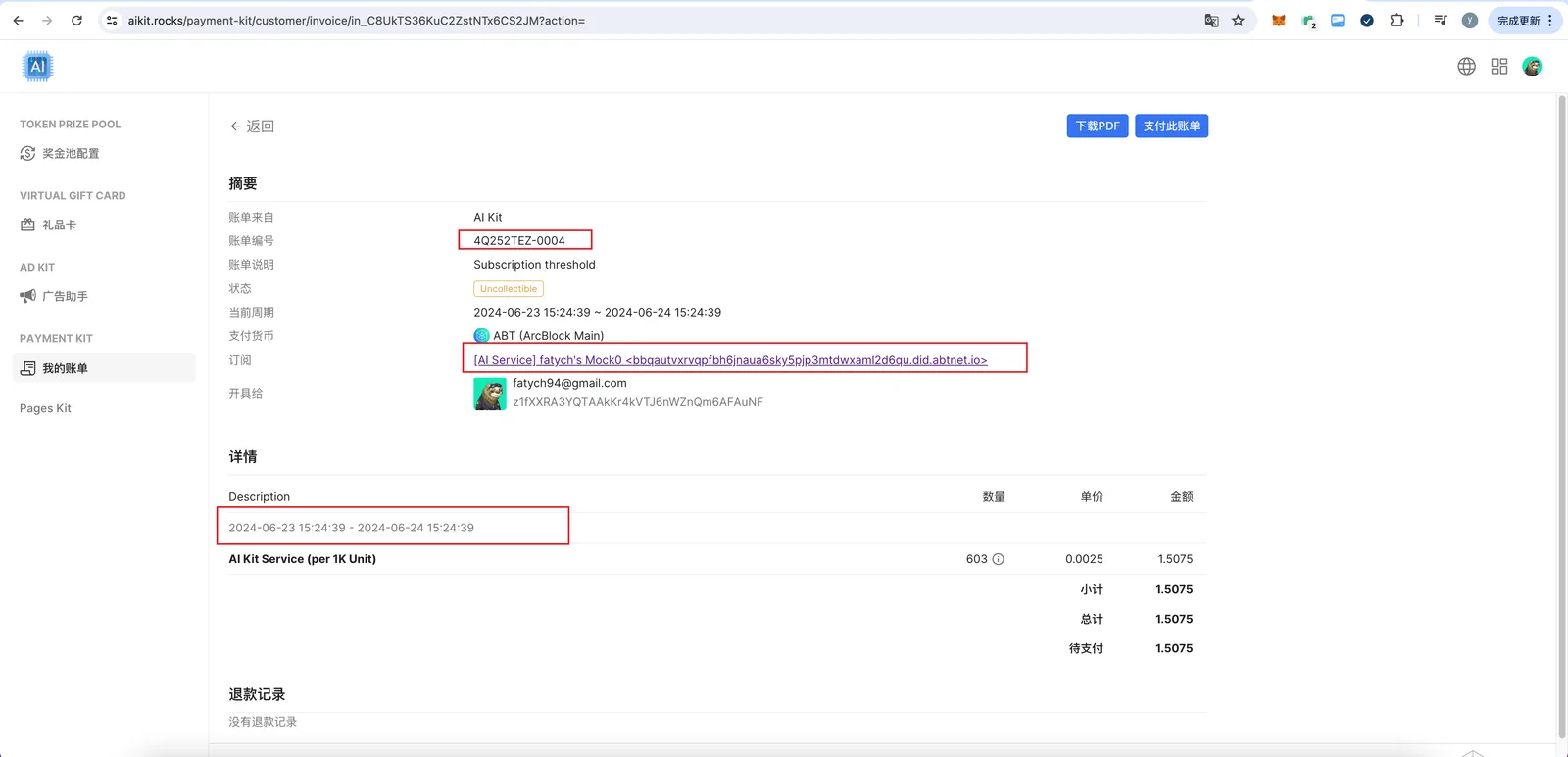The height and width of the screenshot is (757, 1568).
Task: Click the 没有退款记录 text
Action: (x=263, y=722)
